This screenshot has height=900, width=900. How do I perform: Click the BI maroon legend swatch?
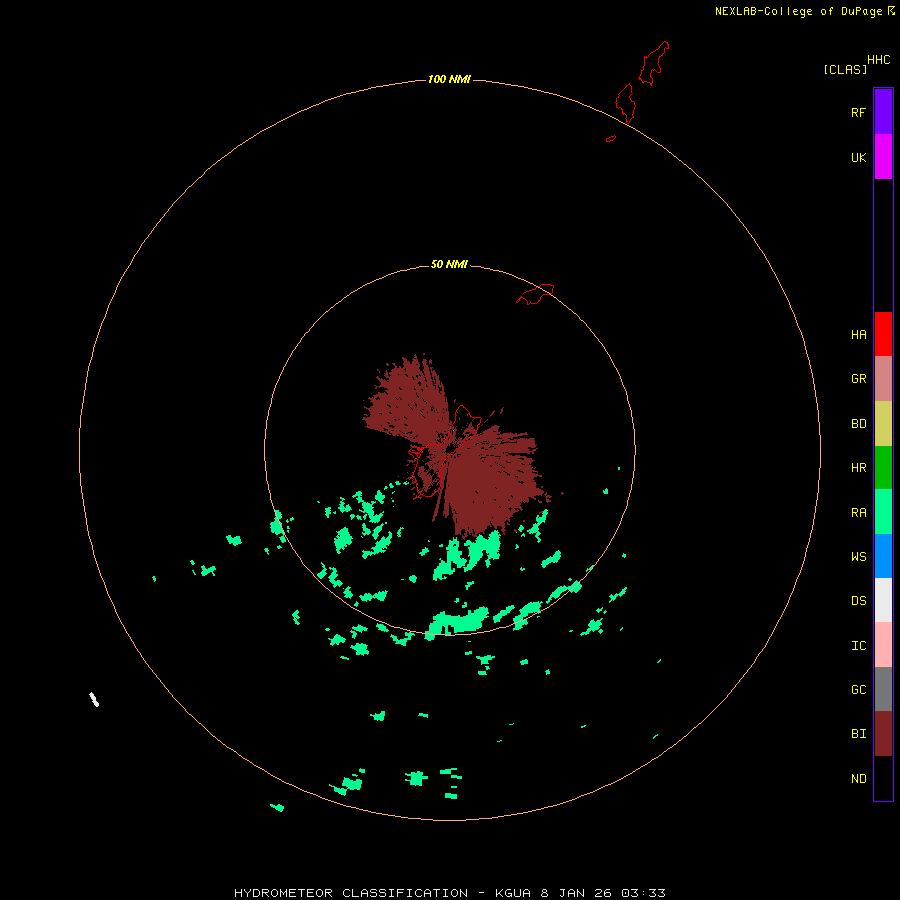[x=883, y=734]
